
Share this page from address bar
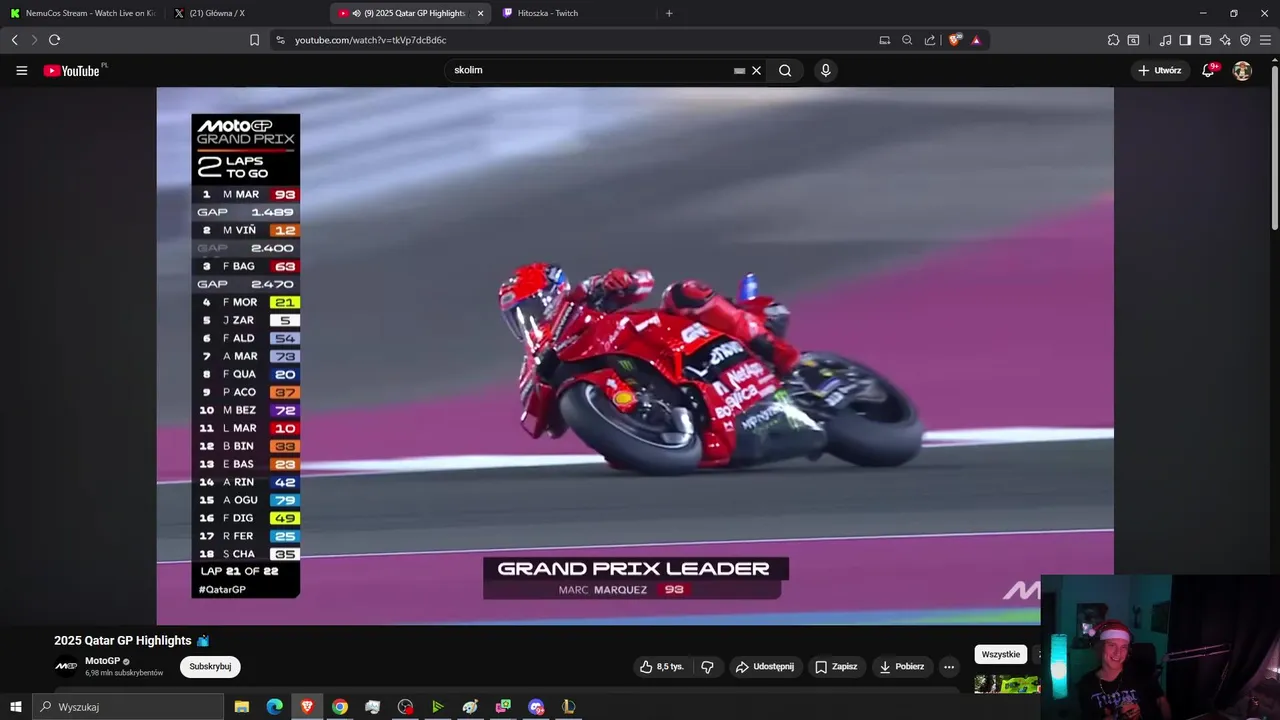(x=930, y=40)
